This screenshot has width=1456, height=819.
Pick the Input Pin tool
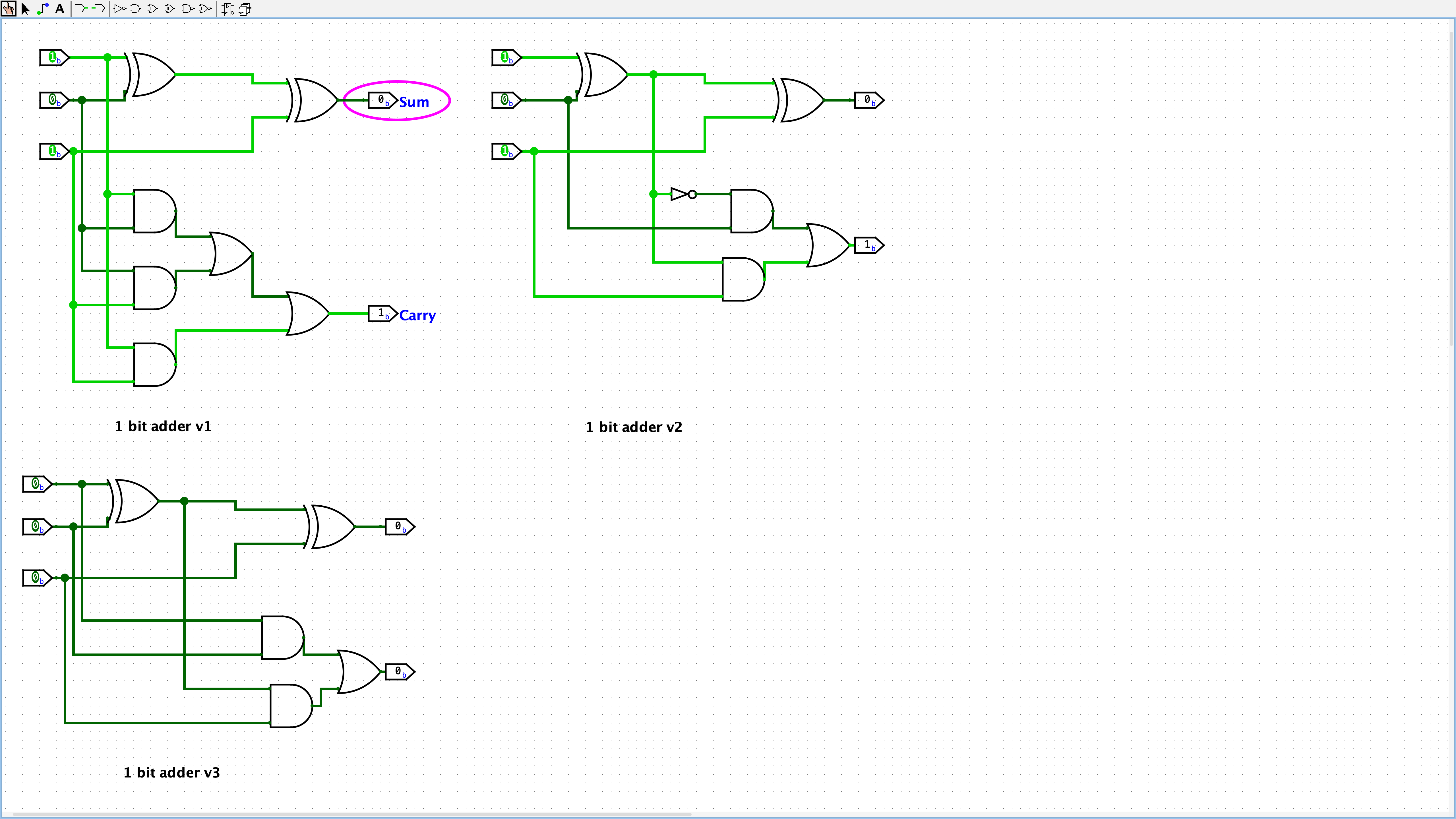[80, 9]
